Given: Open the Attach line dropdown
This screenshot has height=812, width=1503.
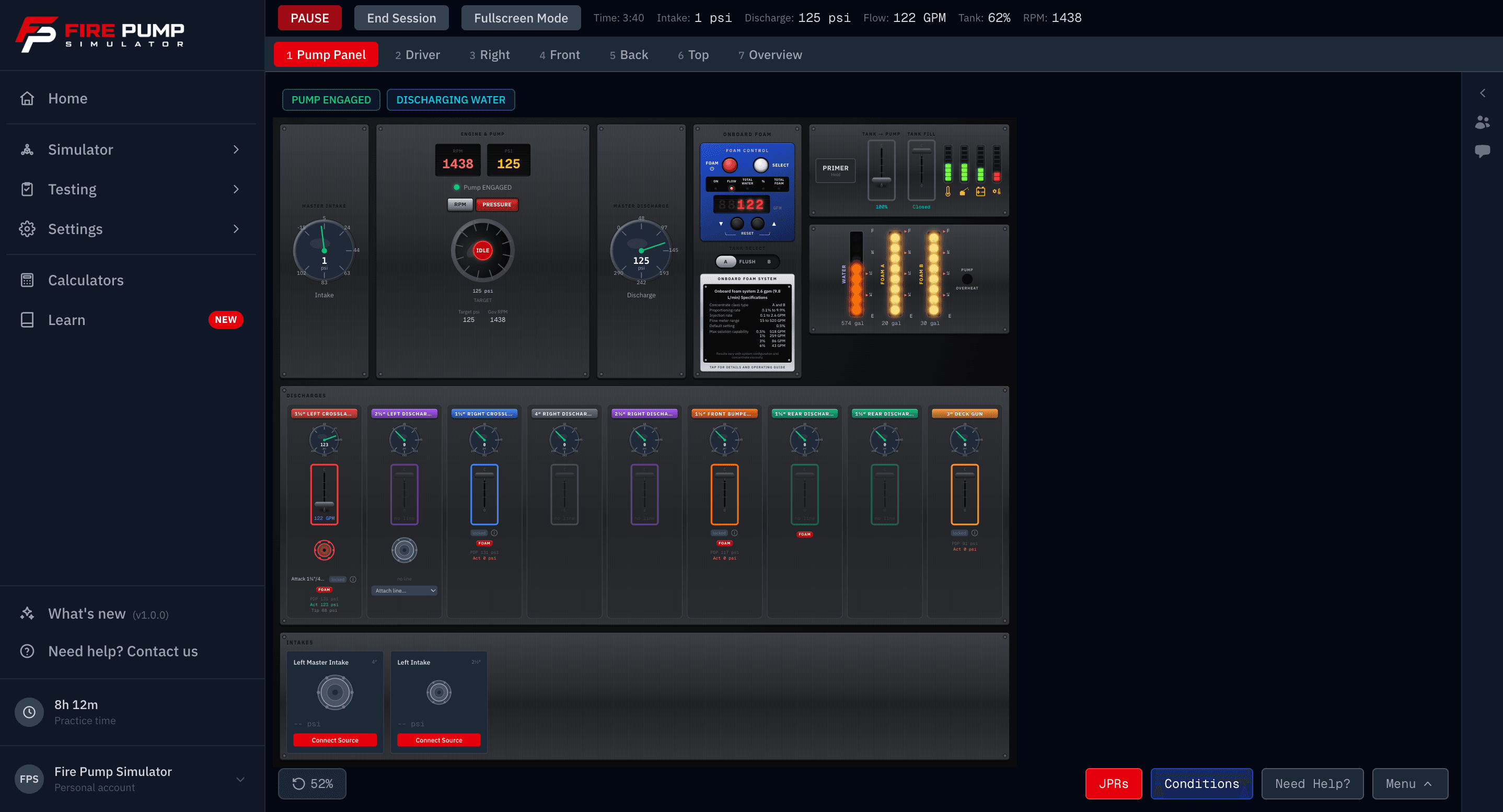Looking at the screenshot, I should 404,590.
